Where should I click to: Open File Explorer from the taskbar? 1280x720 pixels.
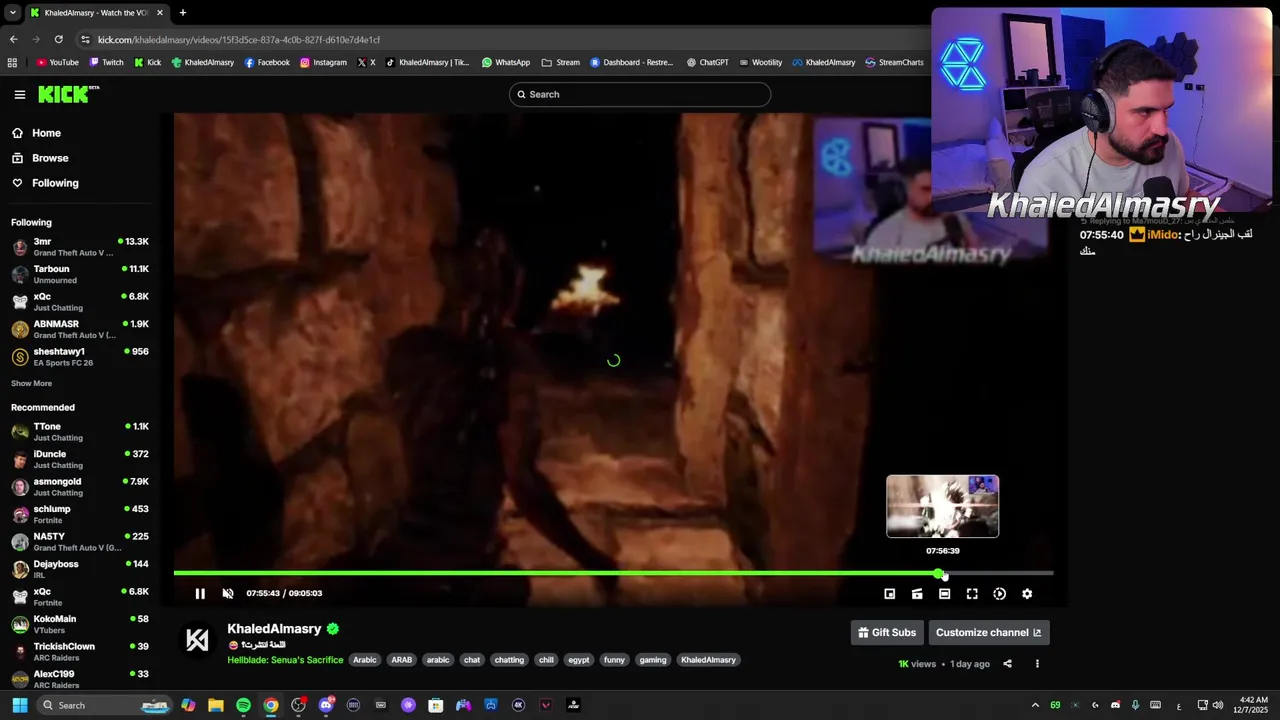coord(216,705)
